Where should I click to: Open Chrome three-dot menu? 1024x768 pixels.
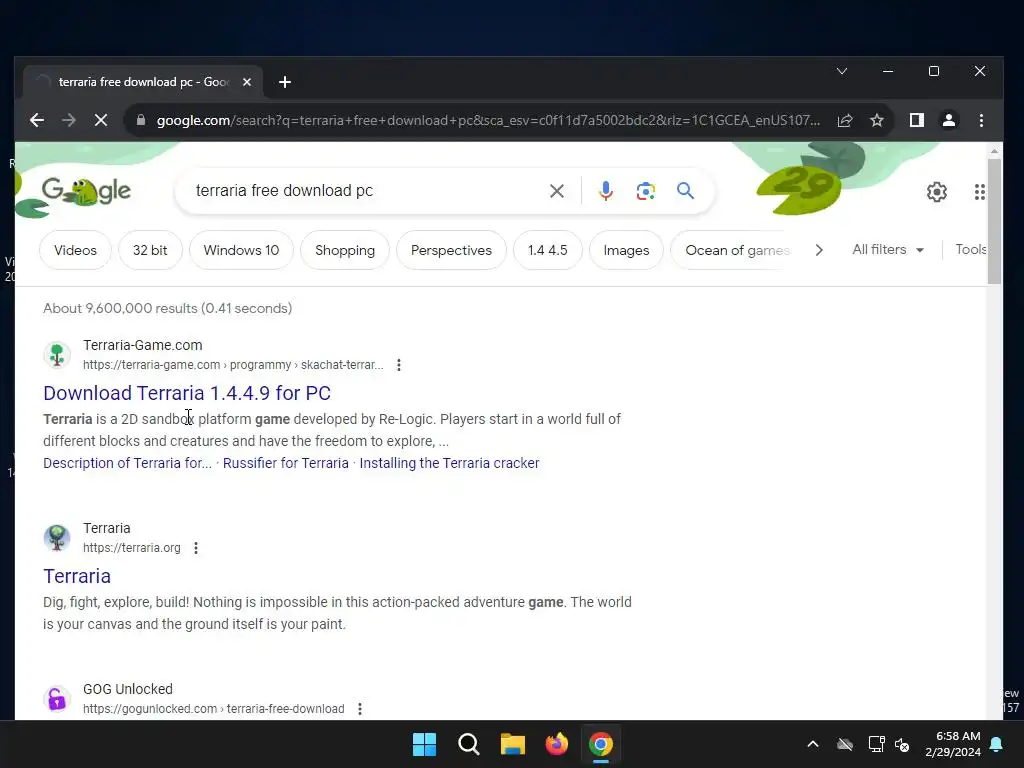(x=981, y=120)
